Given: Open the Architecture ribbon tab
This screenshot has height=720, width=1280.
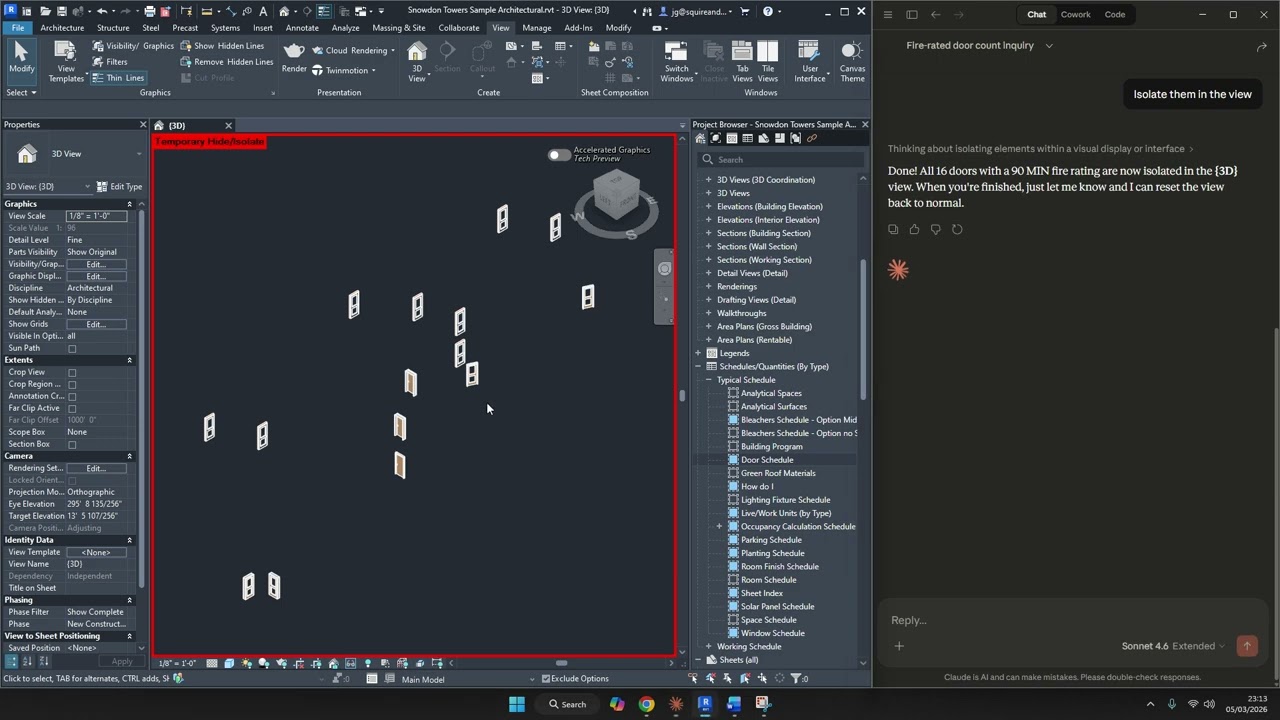Looking at the screenshot, I should pos(62,28).
